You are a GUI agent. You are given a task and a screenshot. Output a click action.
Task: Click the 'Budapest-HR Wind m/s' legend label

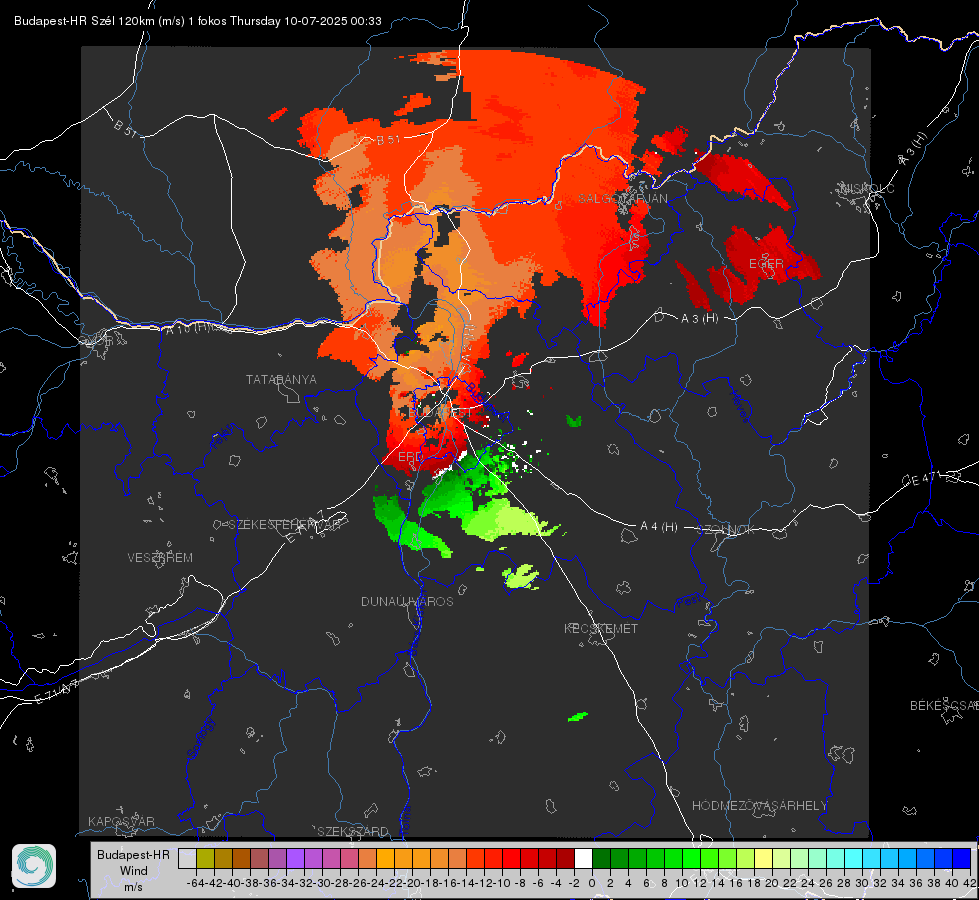click(x=134, y=871)
